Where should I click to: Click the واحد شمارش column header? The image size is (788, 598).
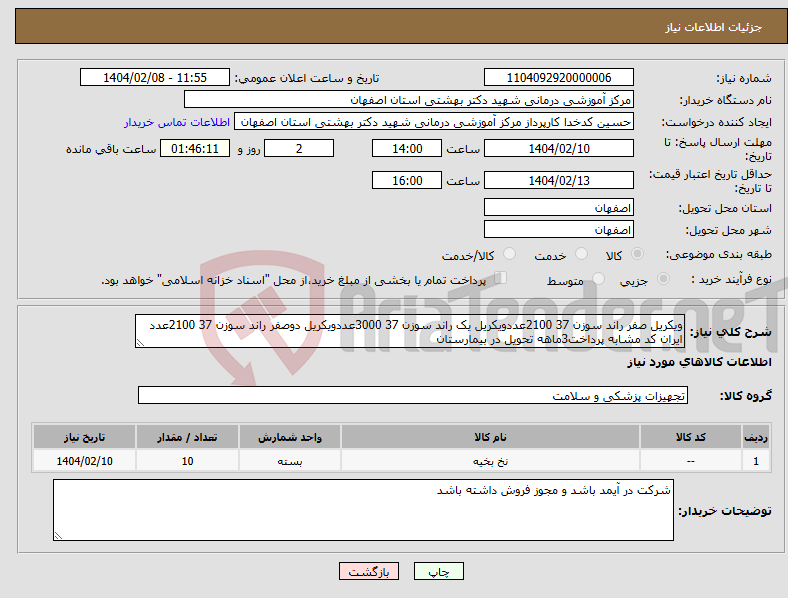pyautogui.click(x=290, y=437)
